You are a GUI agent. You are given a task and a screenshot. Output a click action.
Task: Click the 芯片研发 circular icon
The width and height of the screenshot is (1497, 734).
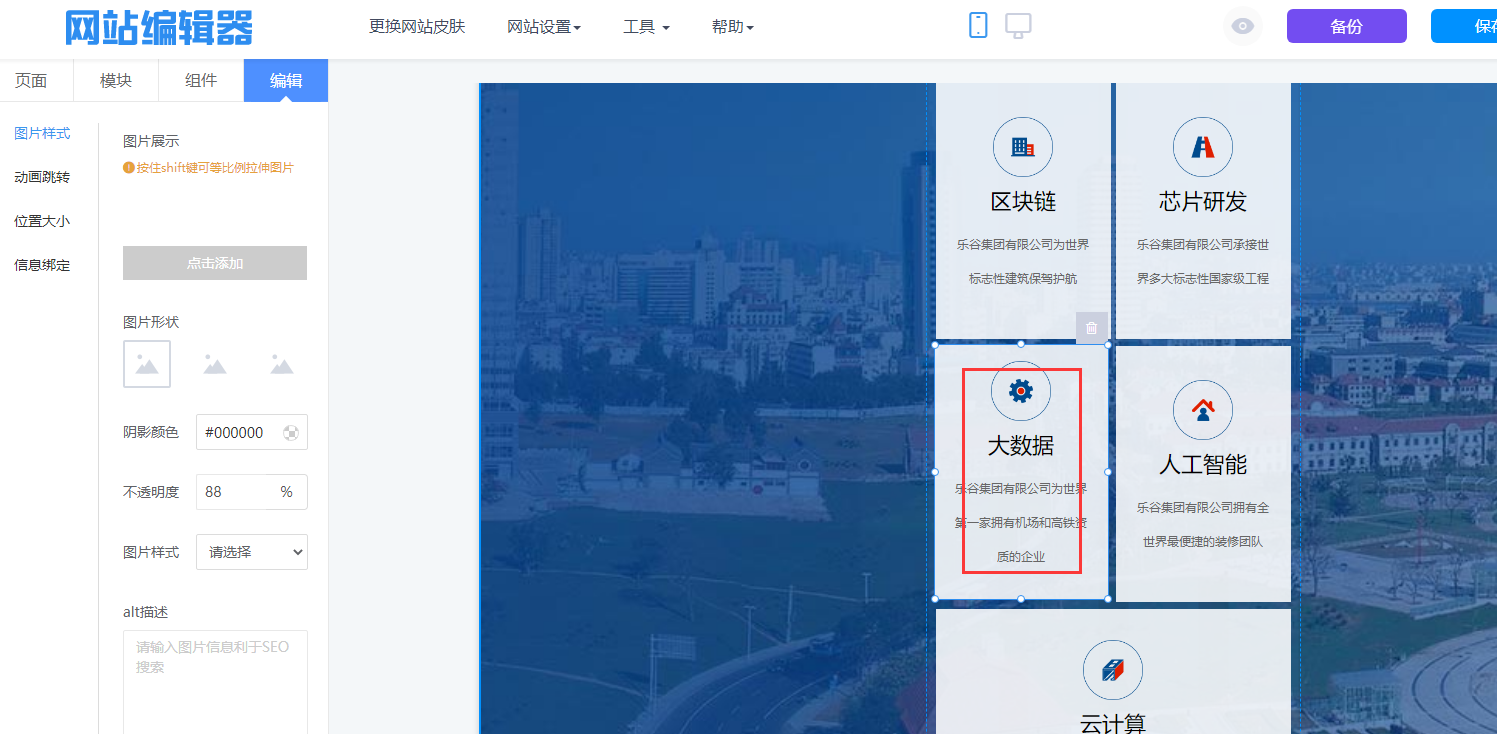pyautogui.click(x=1202, y=147)
